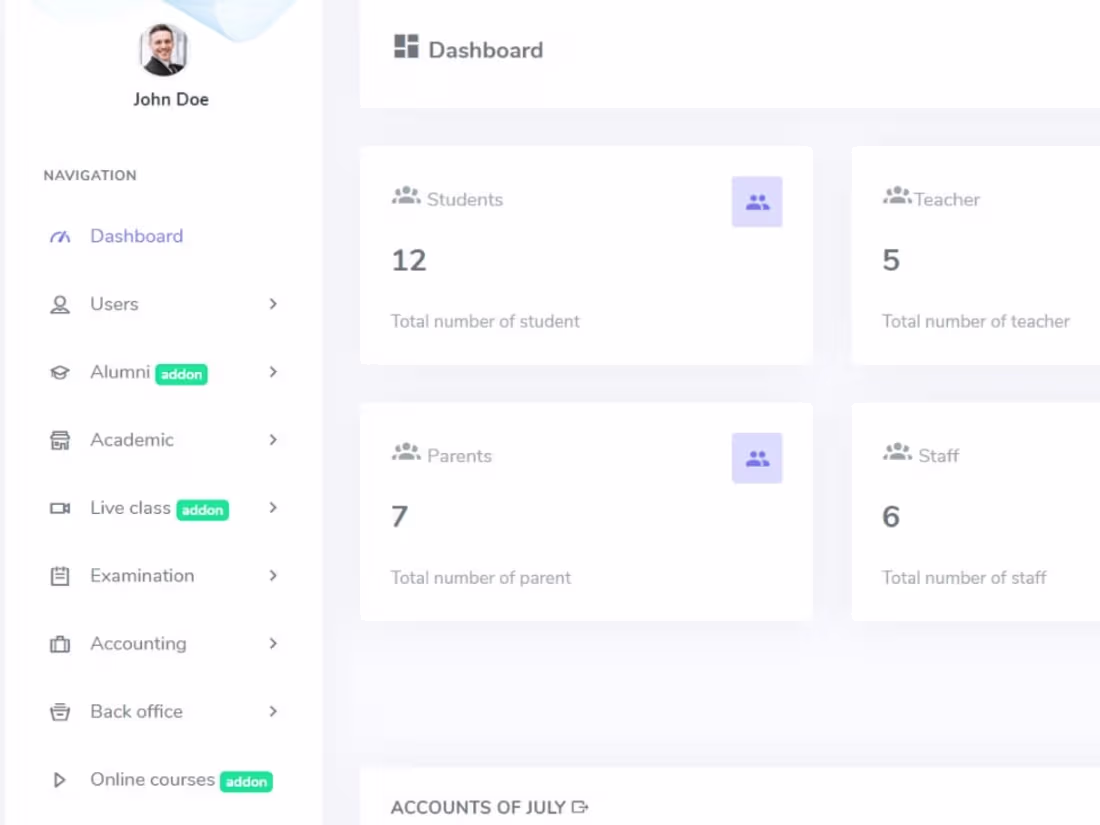Expand the Alumni submenu chevron

273,372
